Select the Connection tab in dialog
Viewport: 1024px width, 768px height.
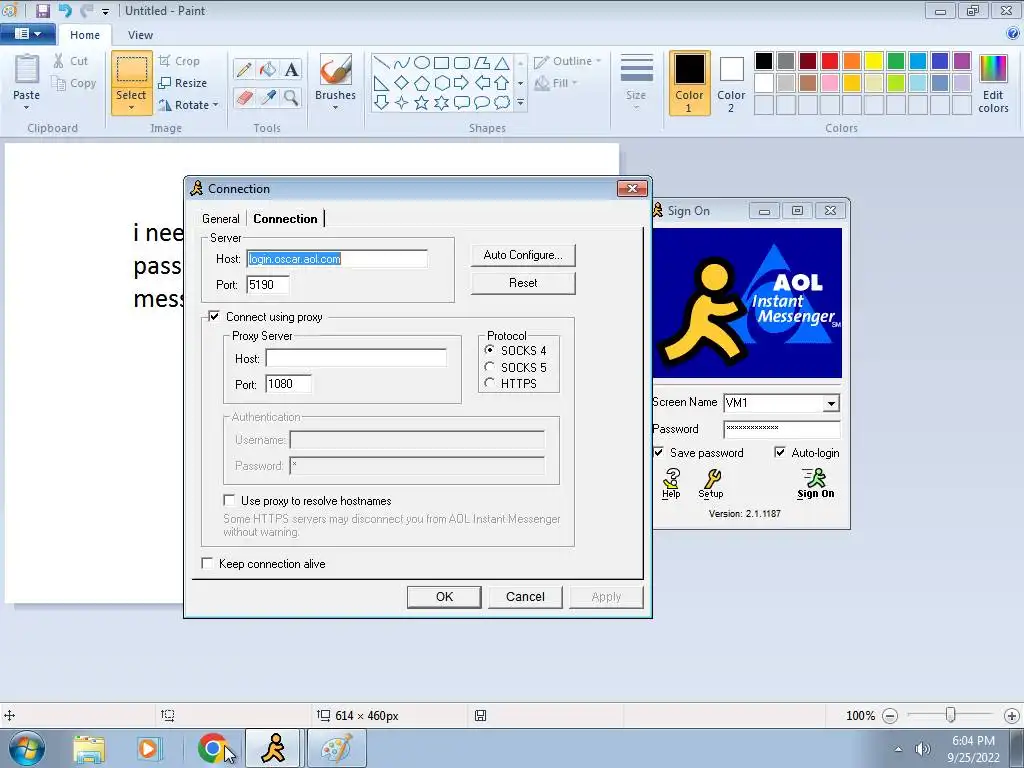285,219
